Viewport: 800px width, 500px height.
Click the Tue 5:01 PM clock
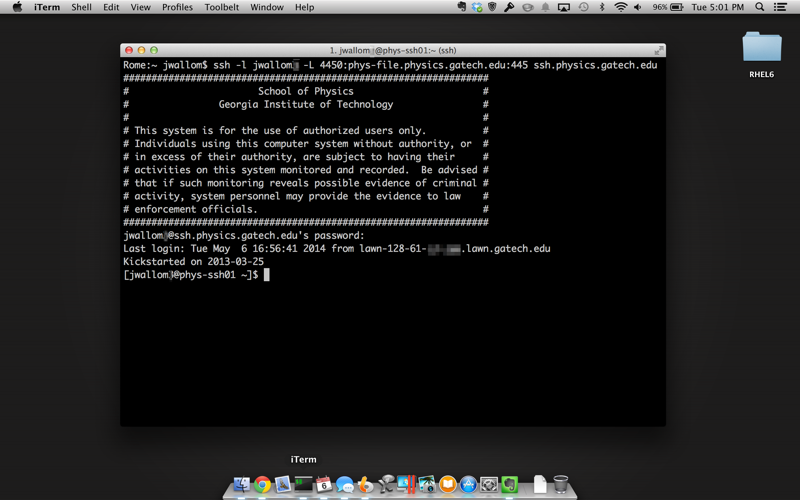(x=717, y=7)
